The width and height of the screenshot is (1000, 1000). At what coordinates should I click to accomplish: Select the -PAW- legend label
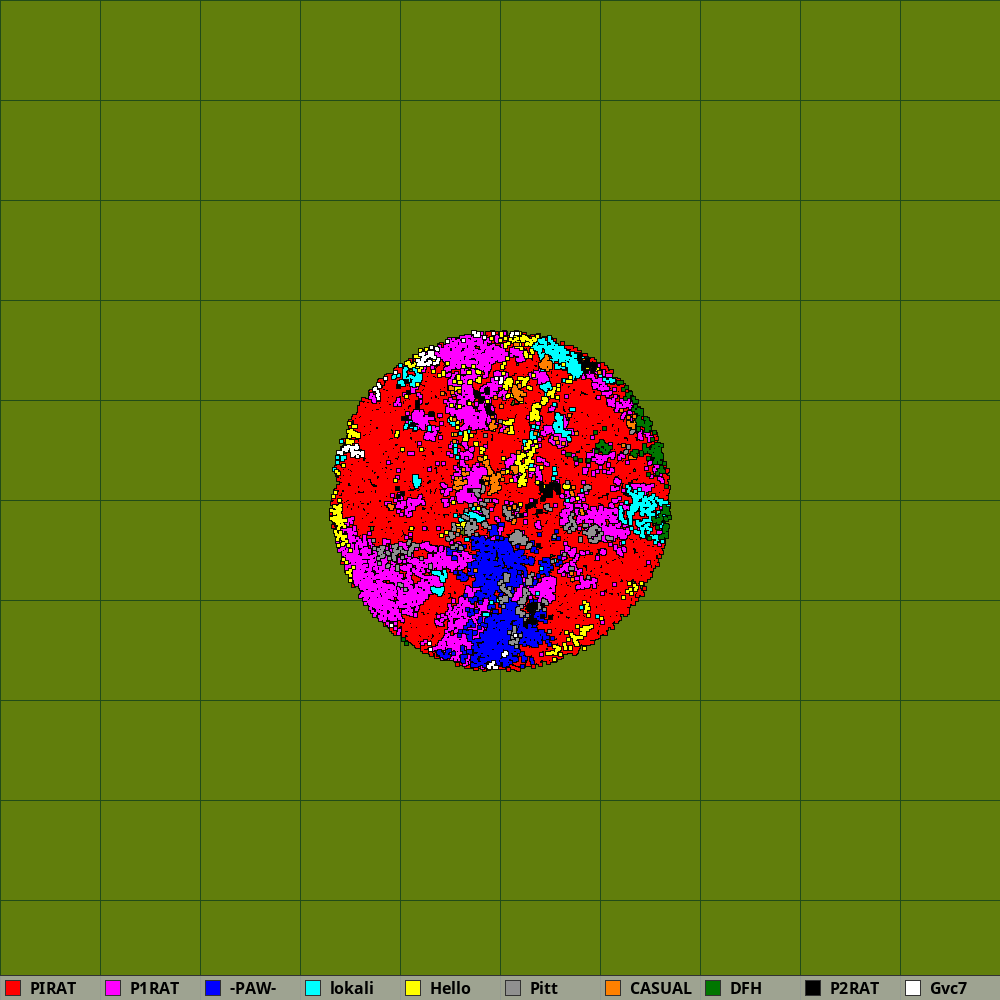[253, 989]
